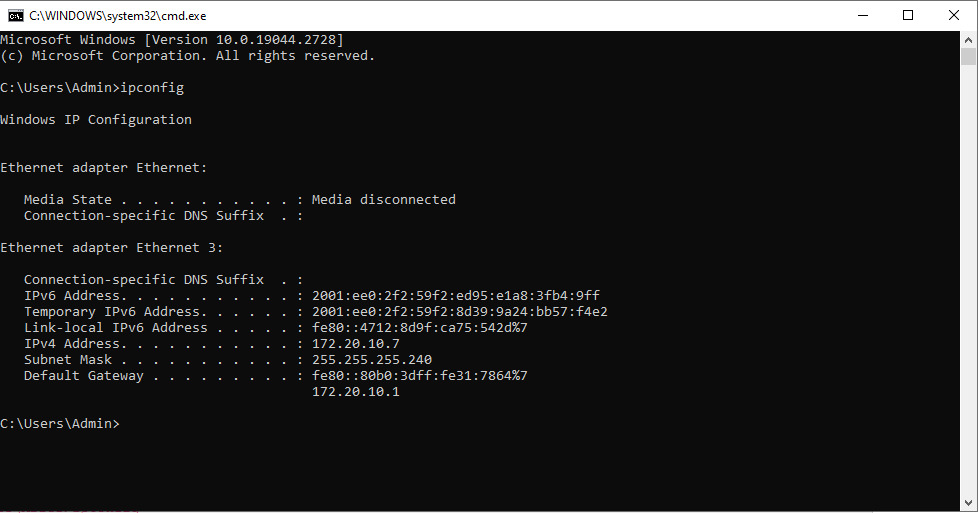Screen dimensions: 979x513
Task: Close the command prompt window
Action: pos(953,16)
